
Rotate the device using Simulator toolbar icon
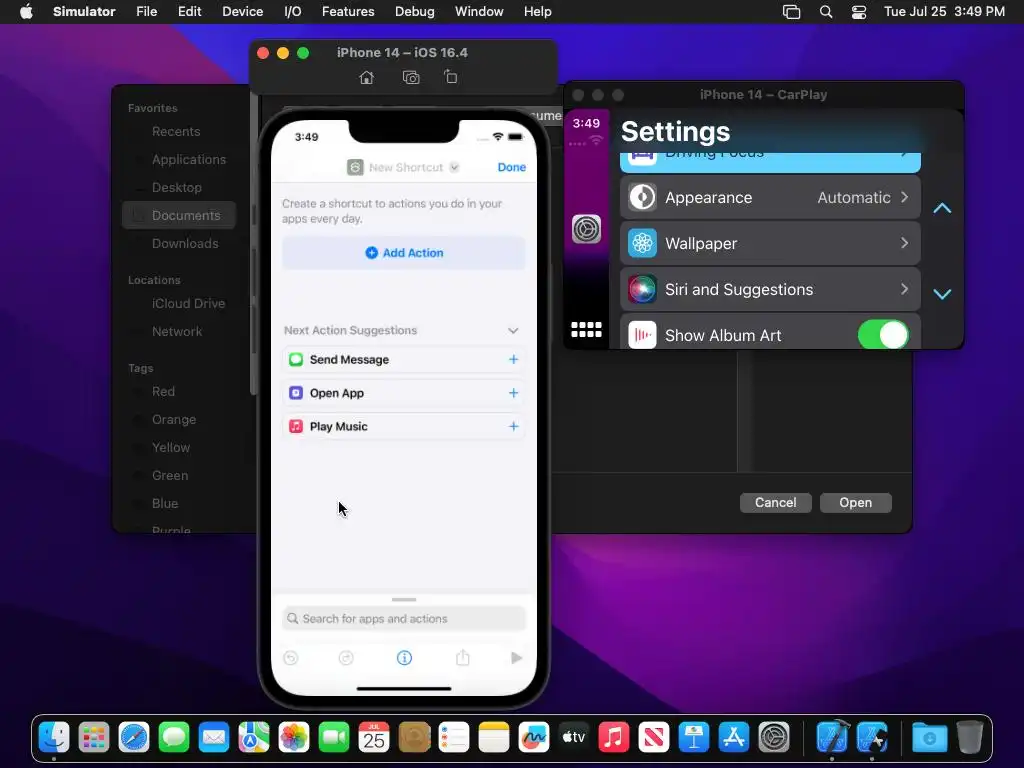(x=451, y=77)
